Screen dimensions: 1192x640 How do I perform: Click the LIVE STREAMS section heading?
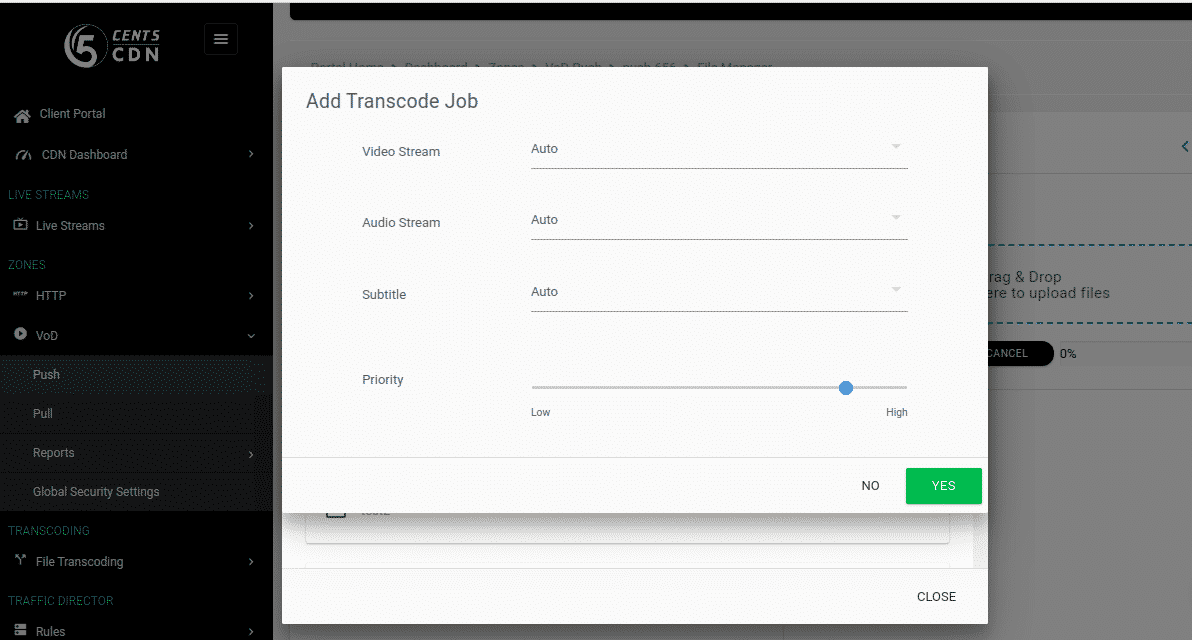(48, 195)
